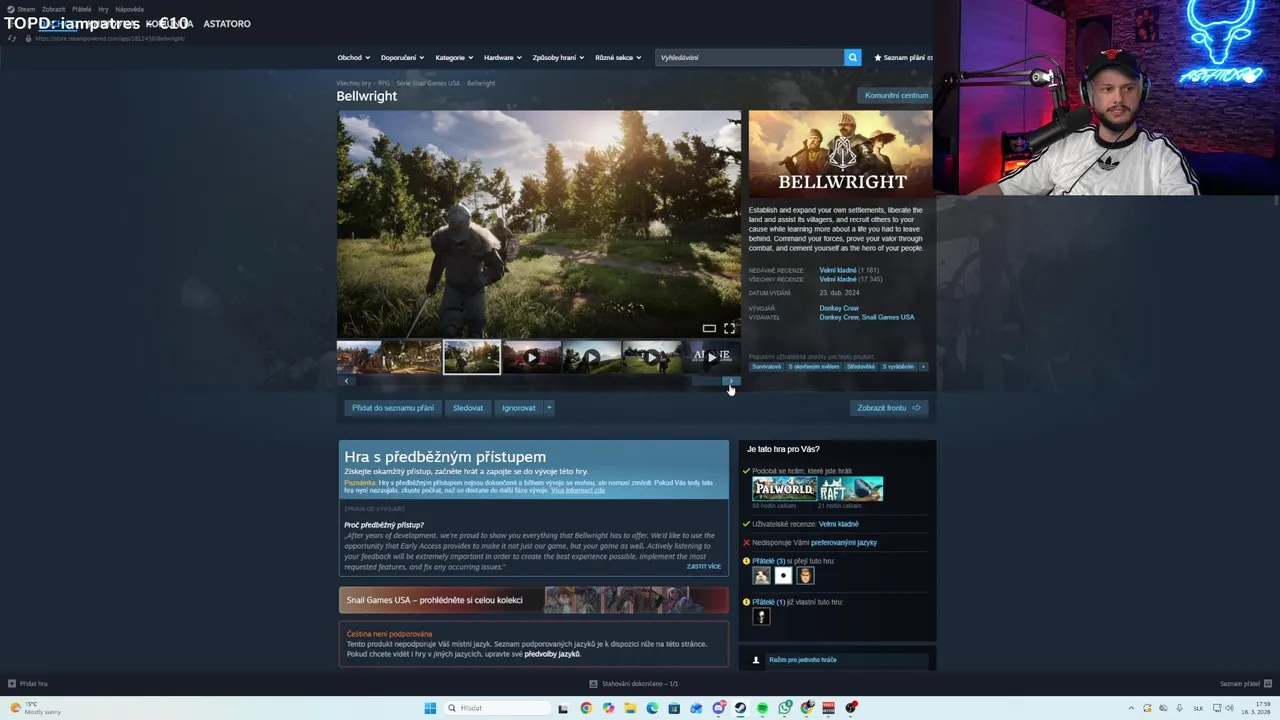Expand the Obchod dropdown menu

353,57
